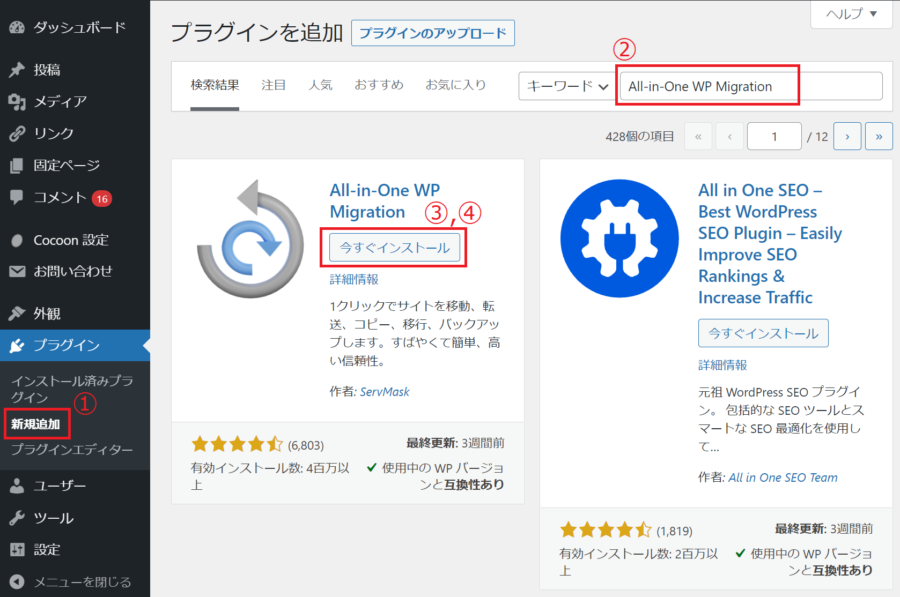900x597 pixels.
Task: Open インストール済みプラグイン submenu item
Action: click(x=72, y=389)
